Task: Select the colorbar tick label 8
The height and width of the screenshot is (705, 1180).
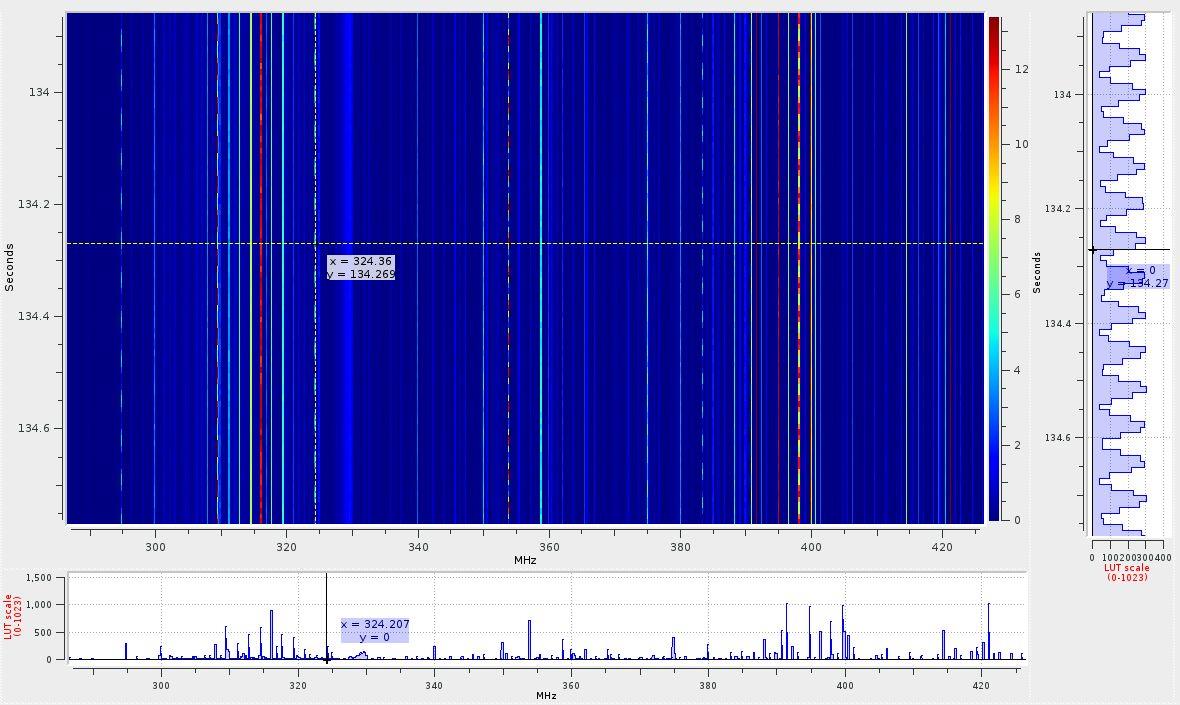Action: pos(1017,219)
